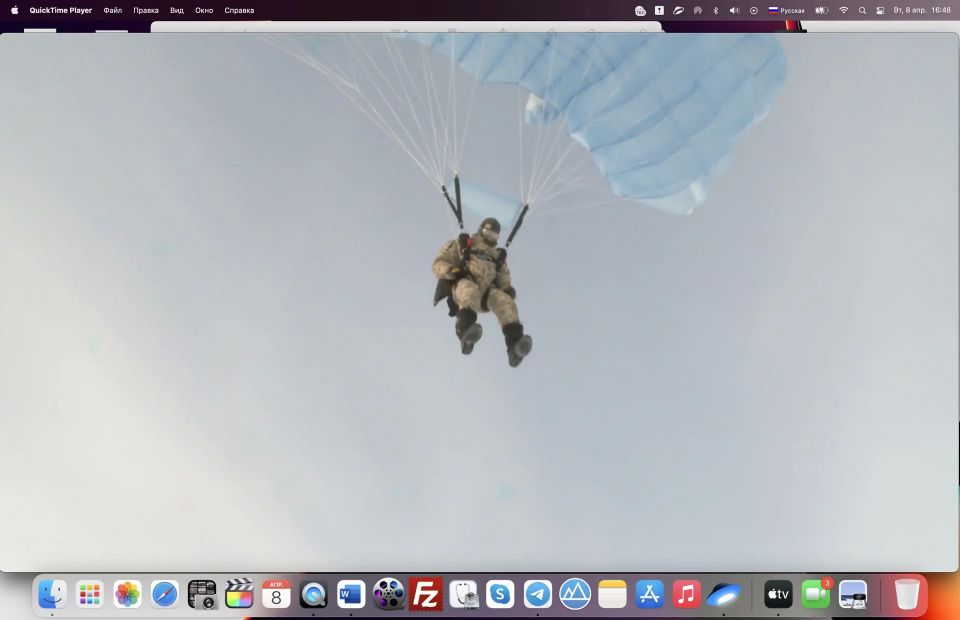960x620 pixels.
Task: Open the Bluetooth status menu
Action: (716, 10)
